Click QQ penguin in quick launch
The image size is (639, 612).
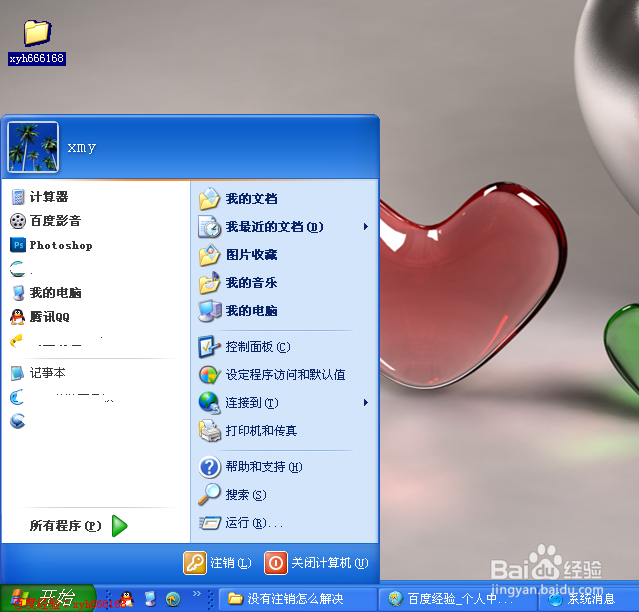click(128, 599)
